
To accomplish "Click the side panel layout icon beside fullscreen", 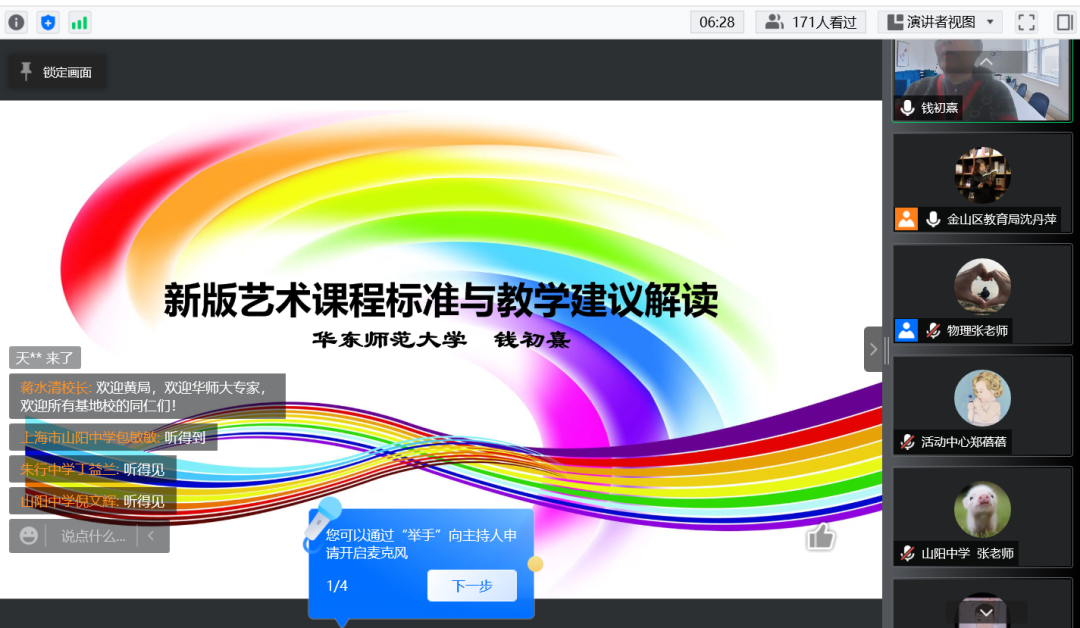I will 1062,21.
